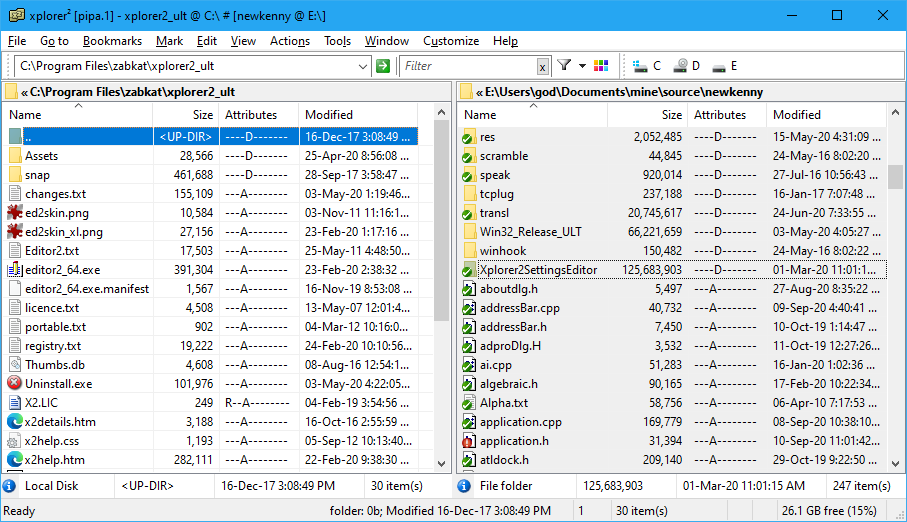This screenshot has width=907, height=522.
Task: Click the aboutdlg.h file icon
Action: coord(469,289)
